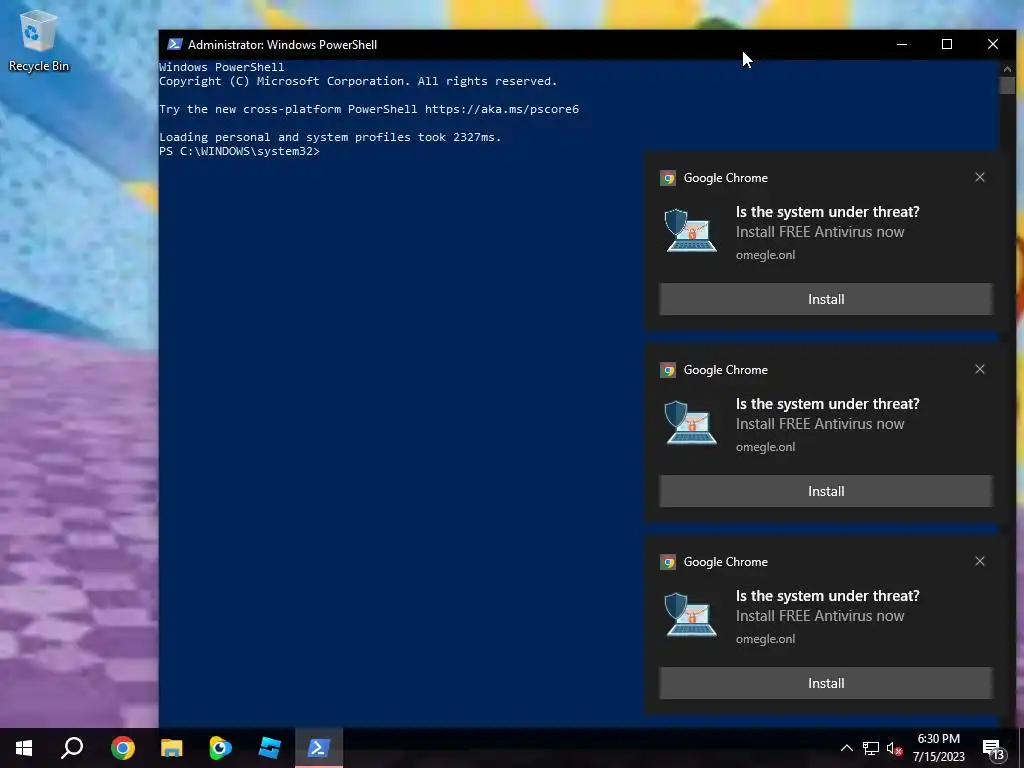1024x768 pixels.
Task: Minimize the PowerShell window
Action: click(902, 44)
